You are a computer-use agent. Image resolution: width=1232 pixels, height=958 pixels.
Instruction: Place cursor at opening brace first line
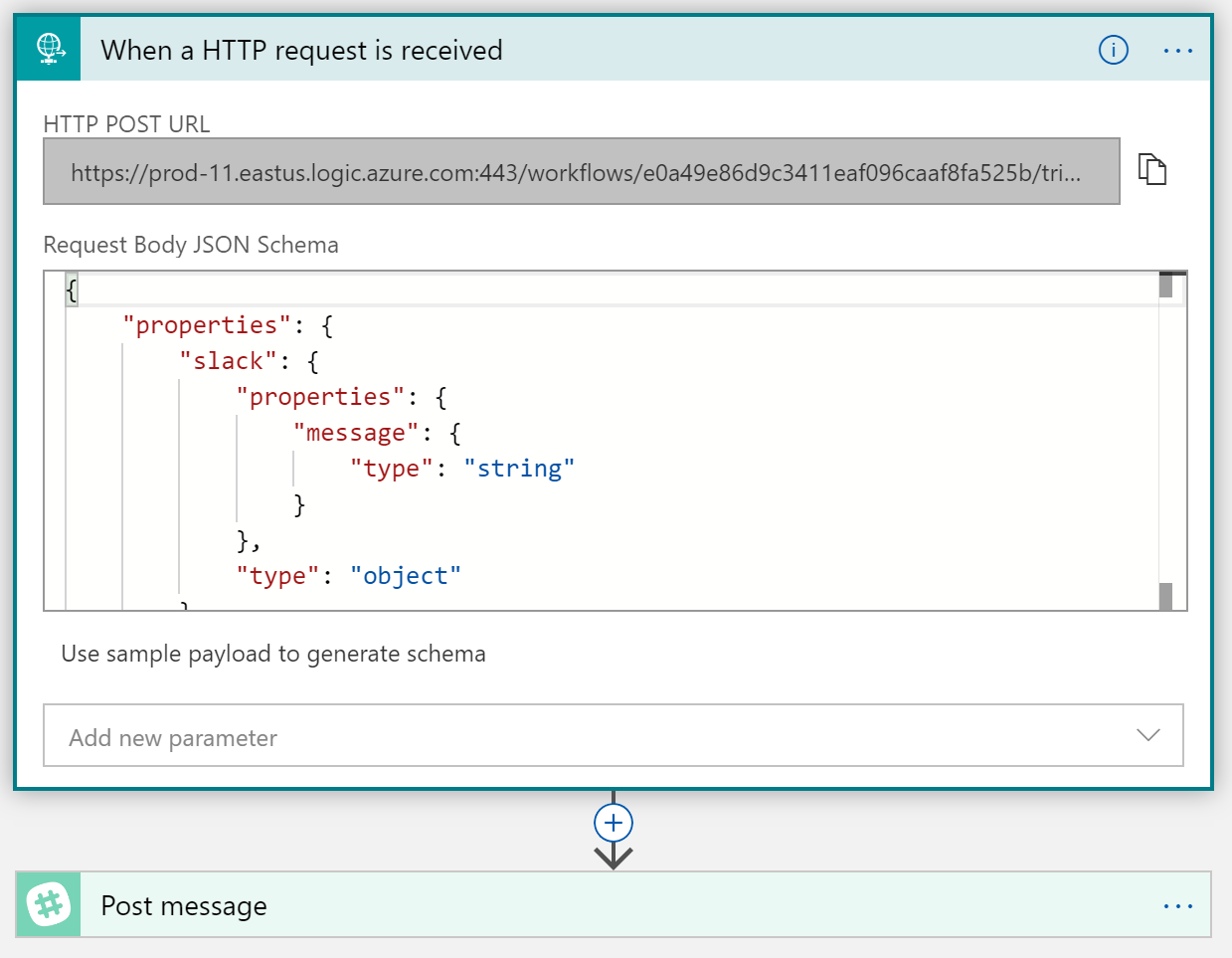[x=72, y=290]
